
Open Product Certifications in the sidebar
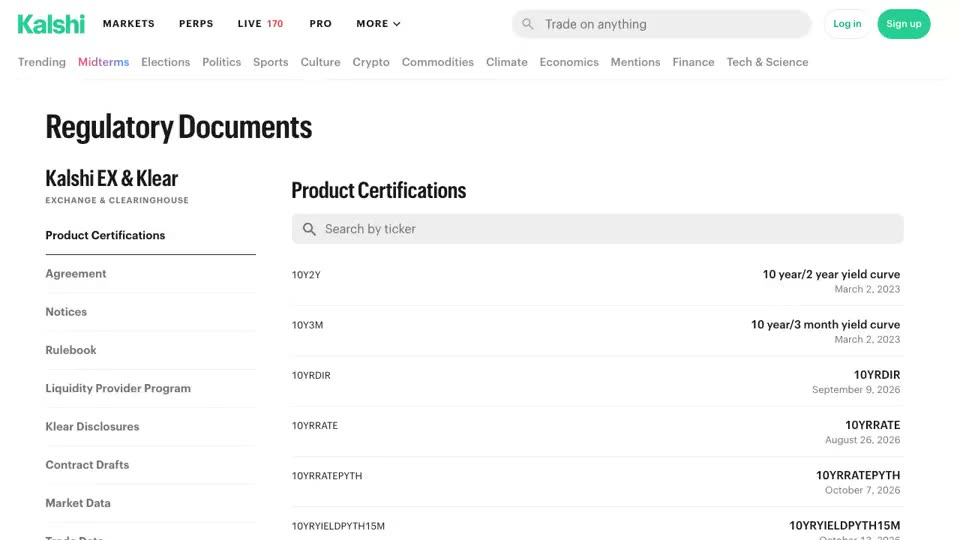[151, 235]
